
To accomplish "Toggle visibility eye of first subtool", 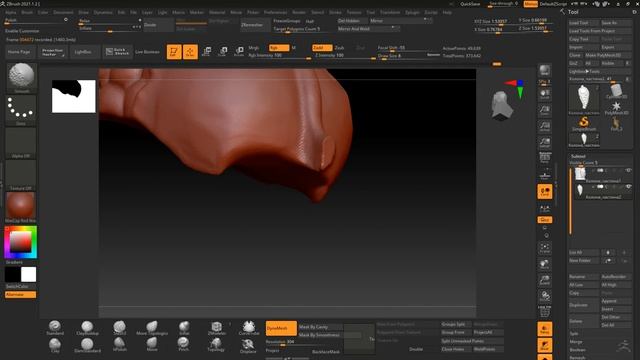I will pos(628,170).
